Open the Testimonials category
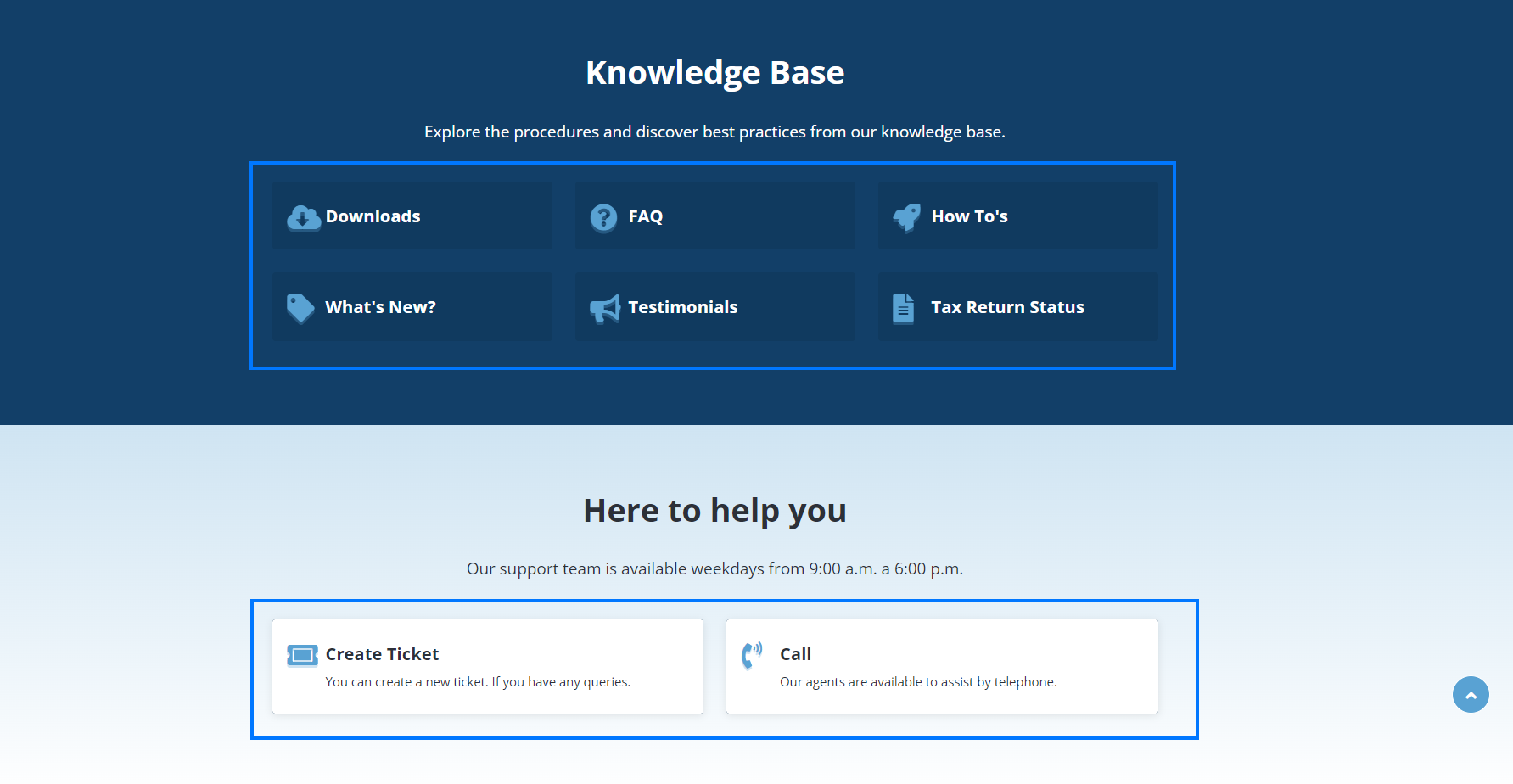This screenshot has width=1513, height=784. tap(714, 307)
